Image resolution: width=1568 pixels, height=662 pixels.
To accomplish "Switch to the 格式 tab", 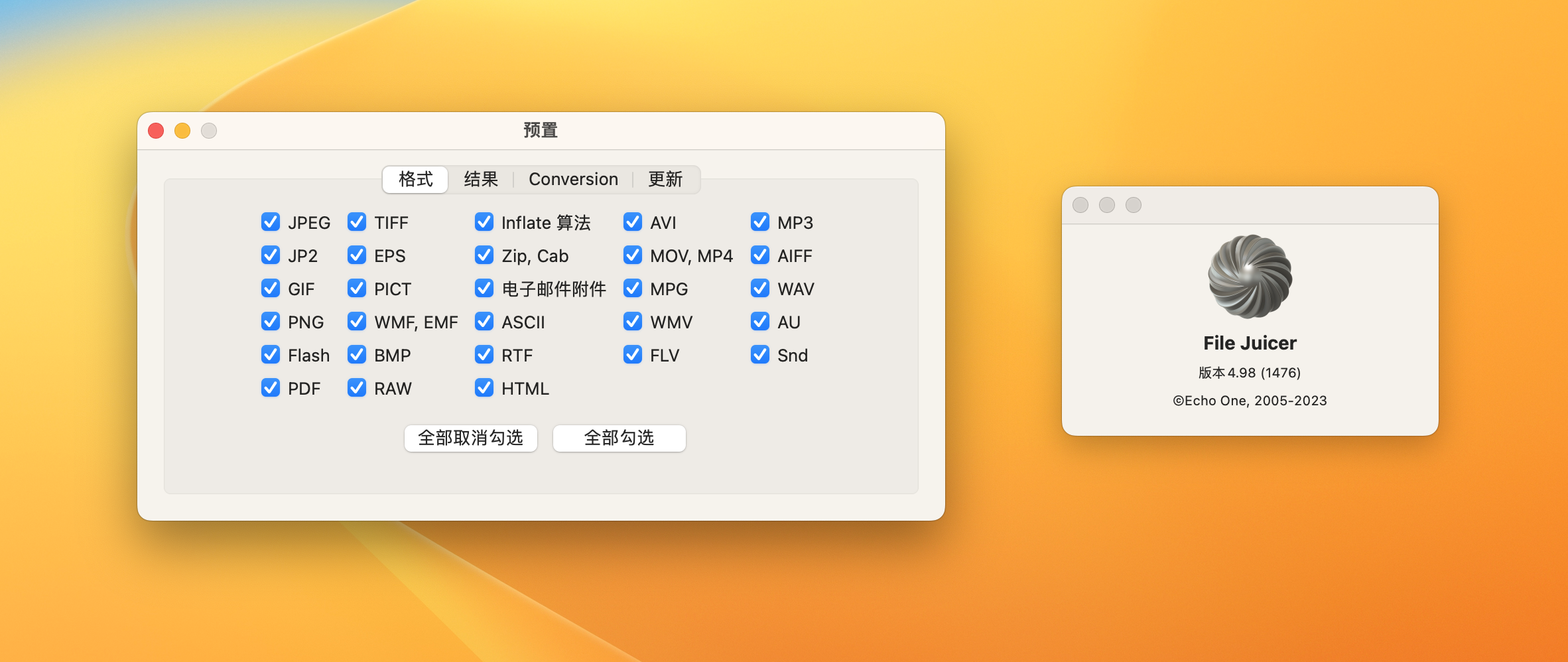I will pos(415,179).
